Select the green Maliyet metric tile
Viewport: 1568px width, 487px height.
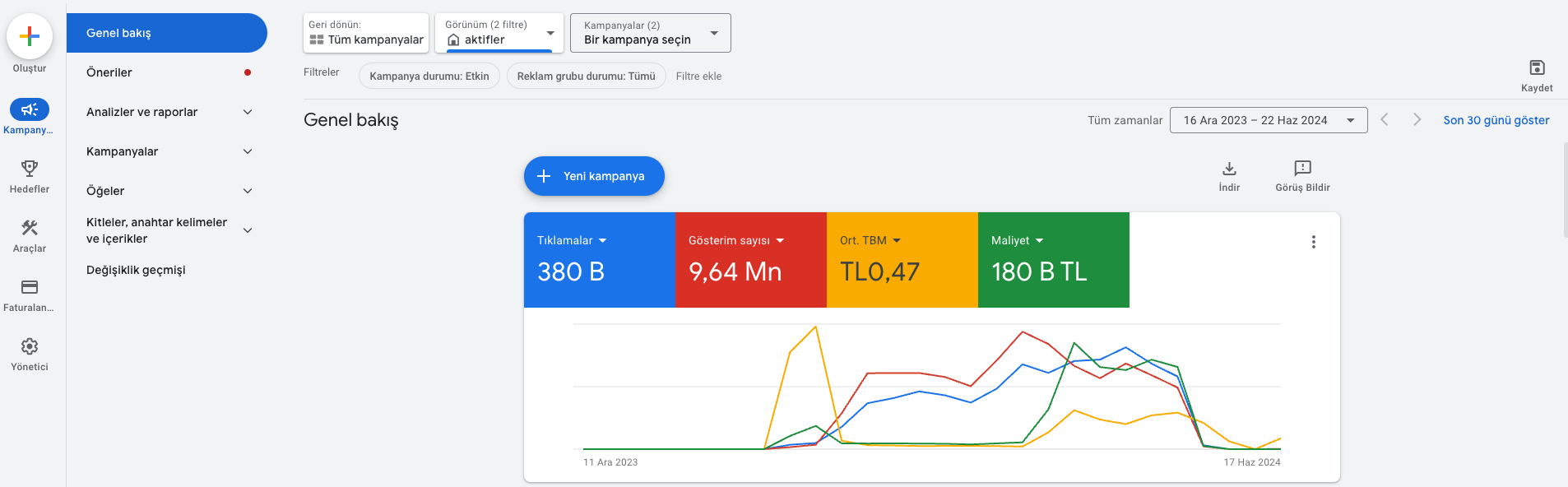[x=1054, y=260]
